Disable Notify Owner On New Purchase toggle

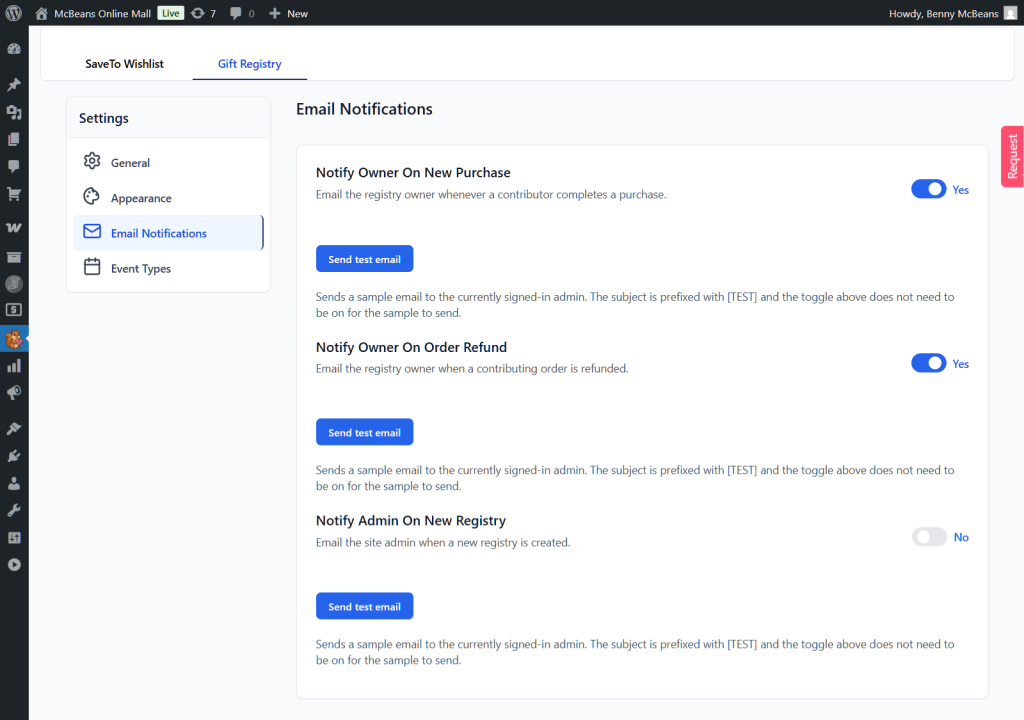coord(928,189)
